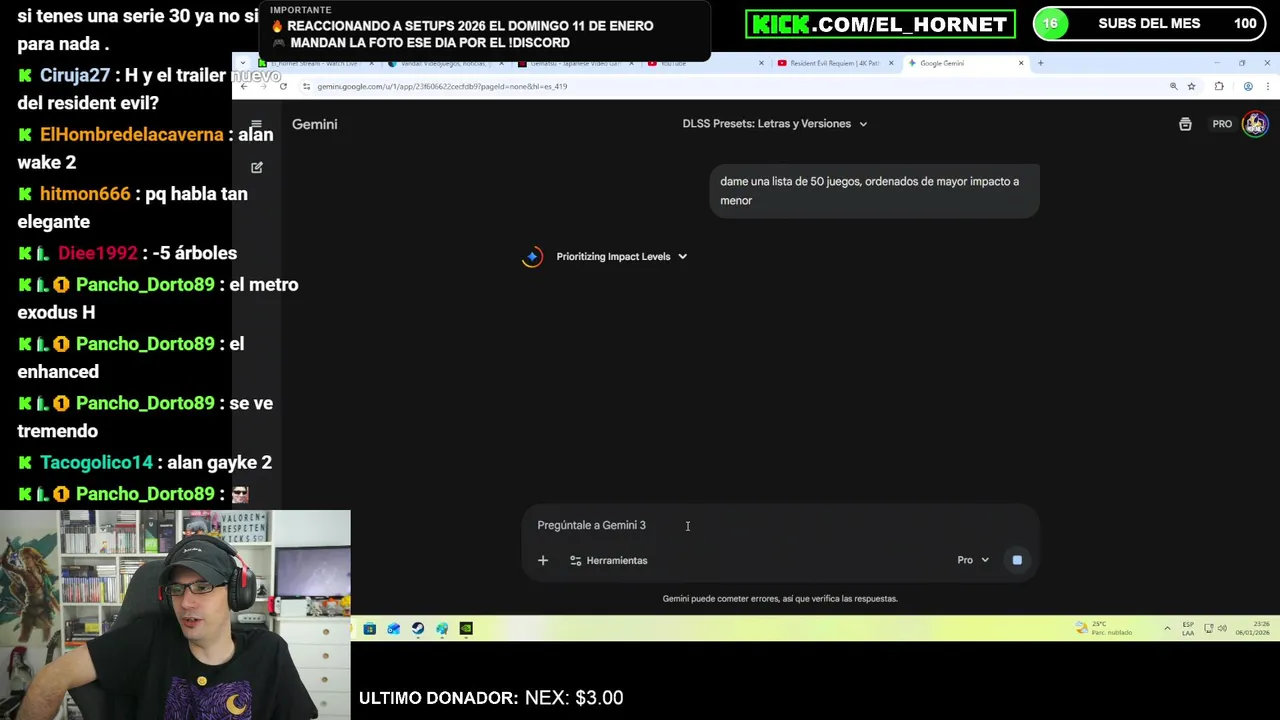
Task: Open the Outlook mail taskbar icon
Action: (394, 629)
